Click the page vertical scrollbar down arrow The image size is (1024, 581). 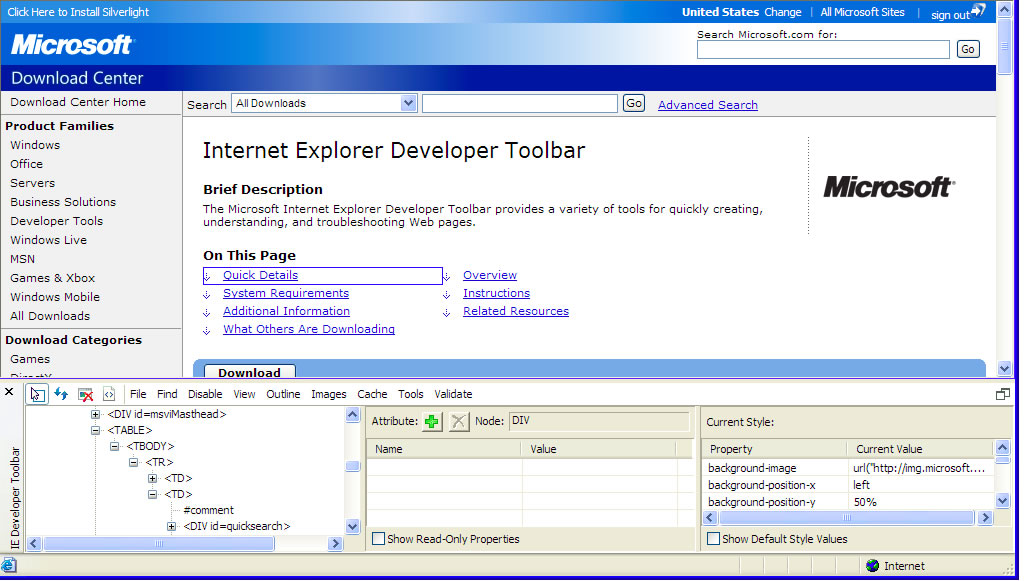[x=1005, y=369]
